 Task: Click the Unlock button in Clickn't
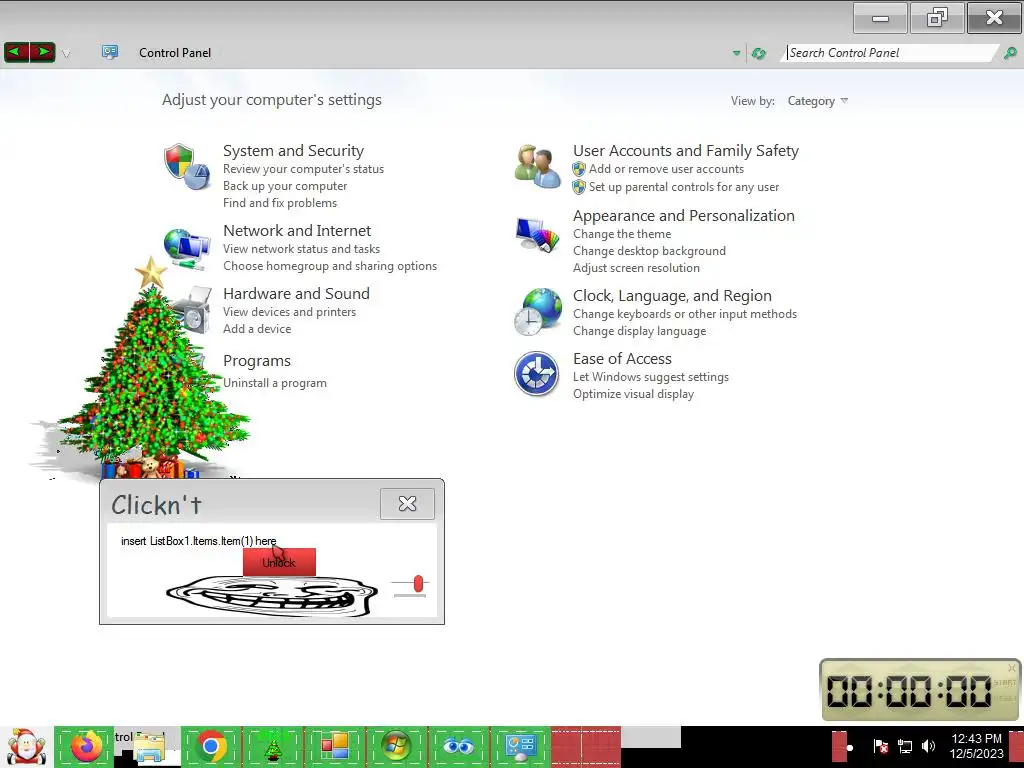[279, 562]
